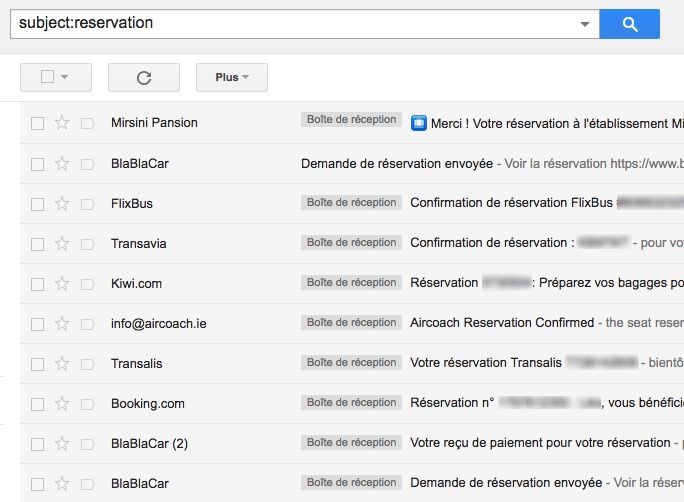Open the search options dropdown arrow

tap(585, 24)
